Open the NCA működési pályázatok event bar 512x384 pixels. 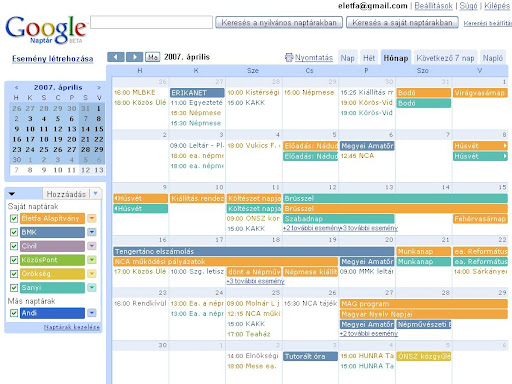(x=225, y=261)
